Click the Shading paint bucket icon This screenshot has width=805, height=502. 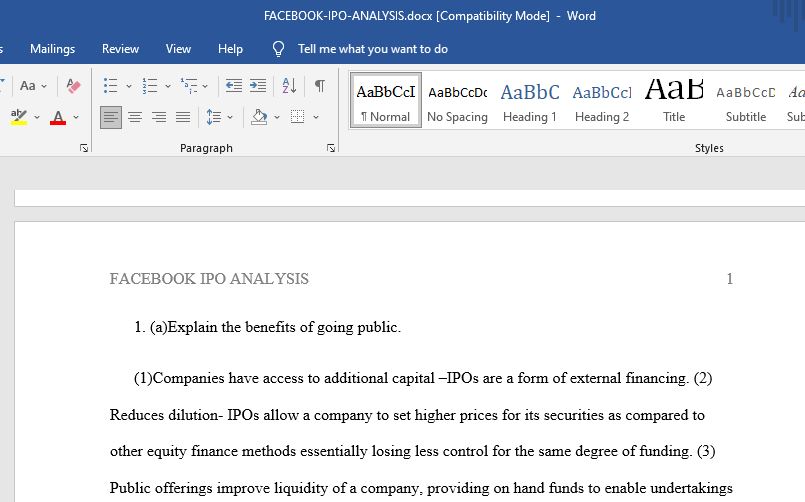259,118
